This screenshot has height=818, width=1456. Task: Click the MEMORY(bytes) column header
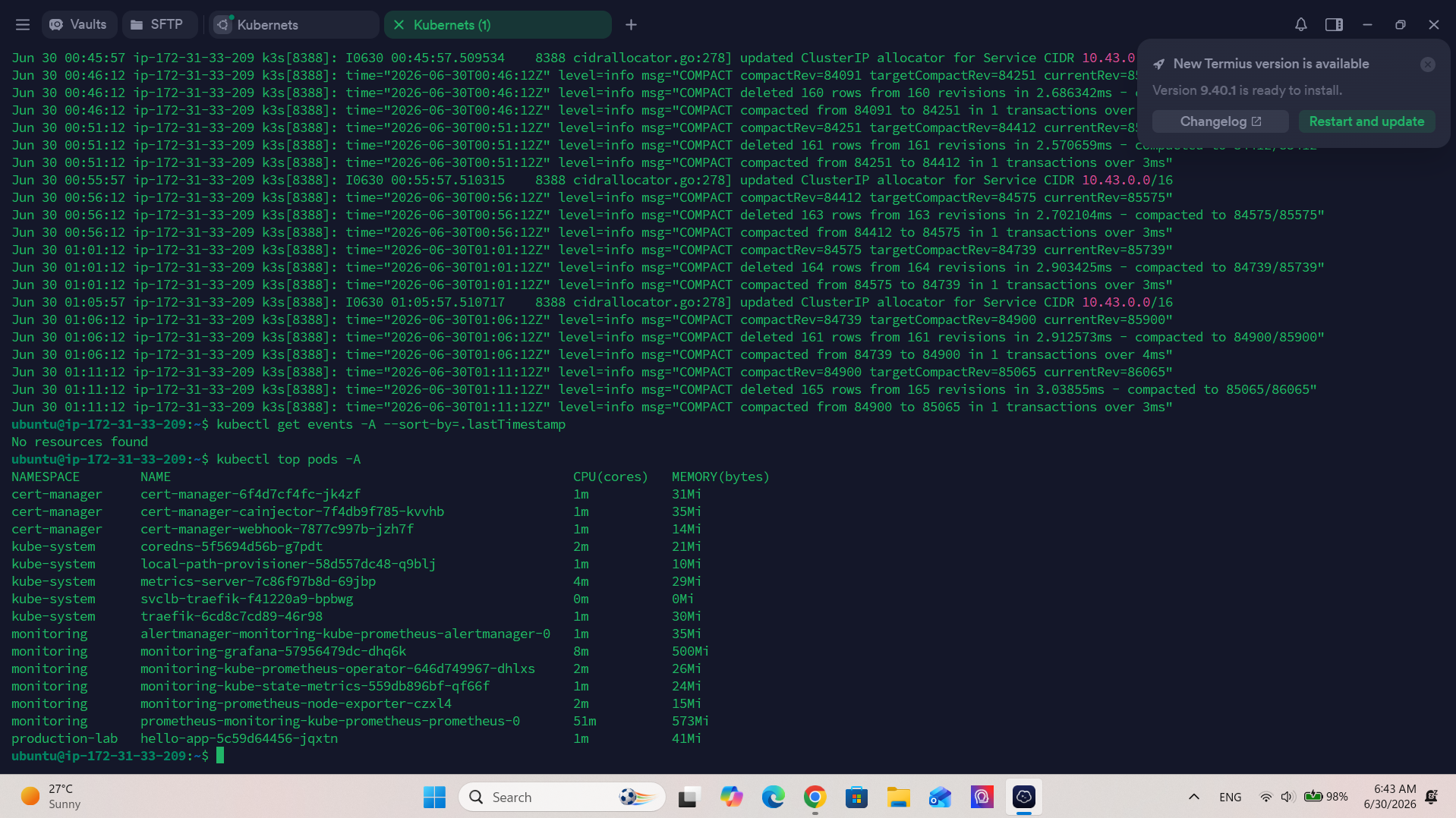720,477
